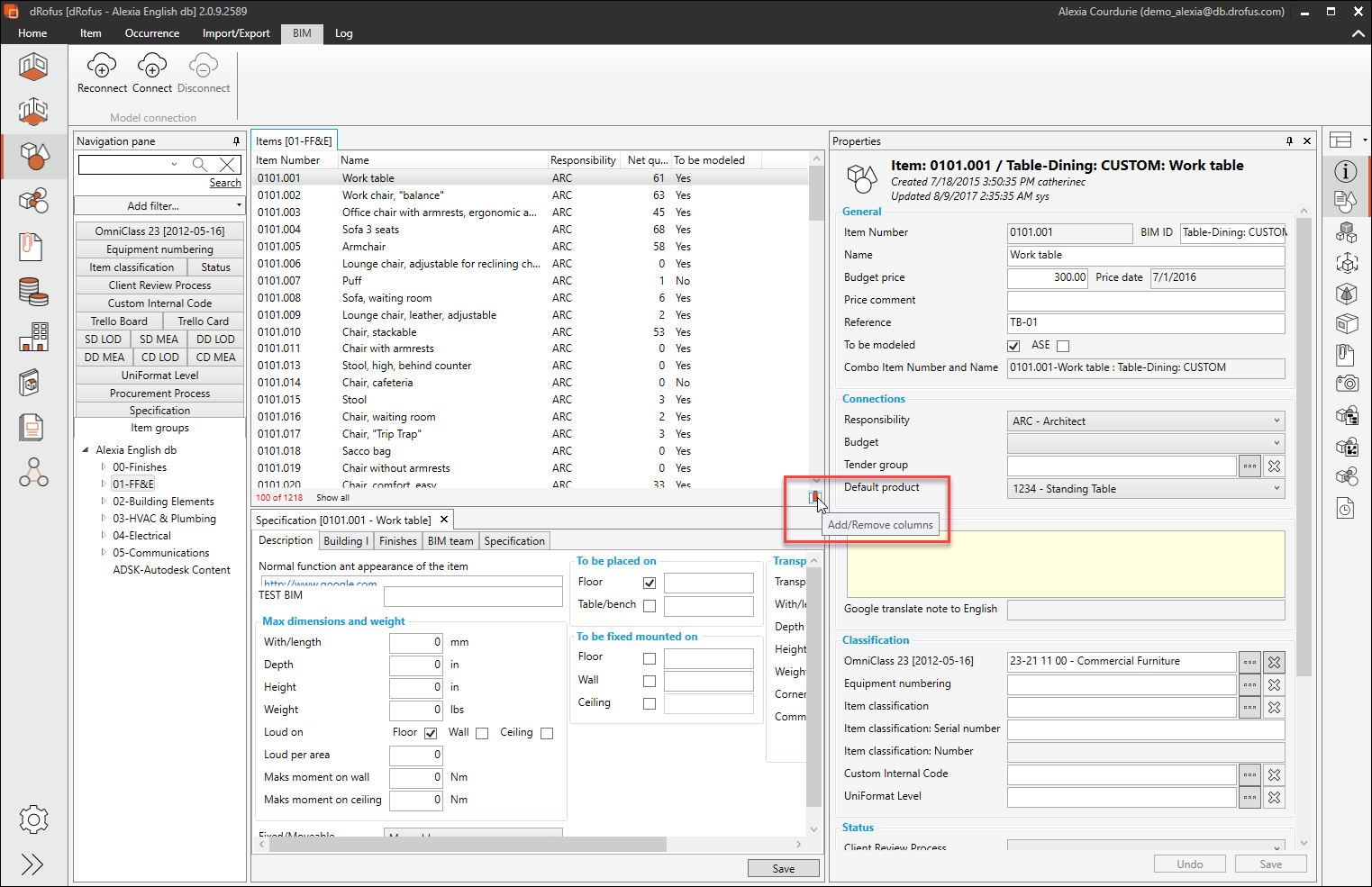Expand the 02-Building Elements tree node
Image resolution: width=1372 pixels, height=887 pixels.
104,502
